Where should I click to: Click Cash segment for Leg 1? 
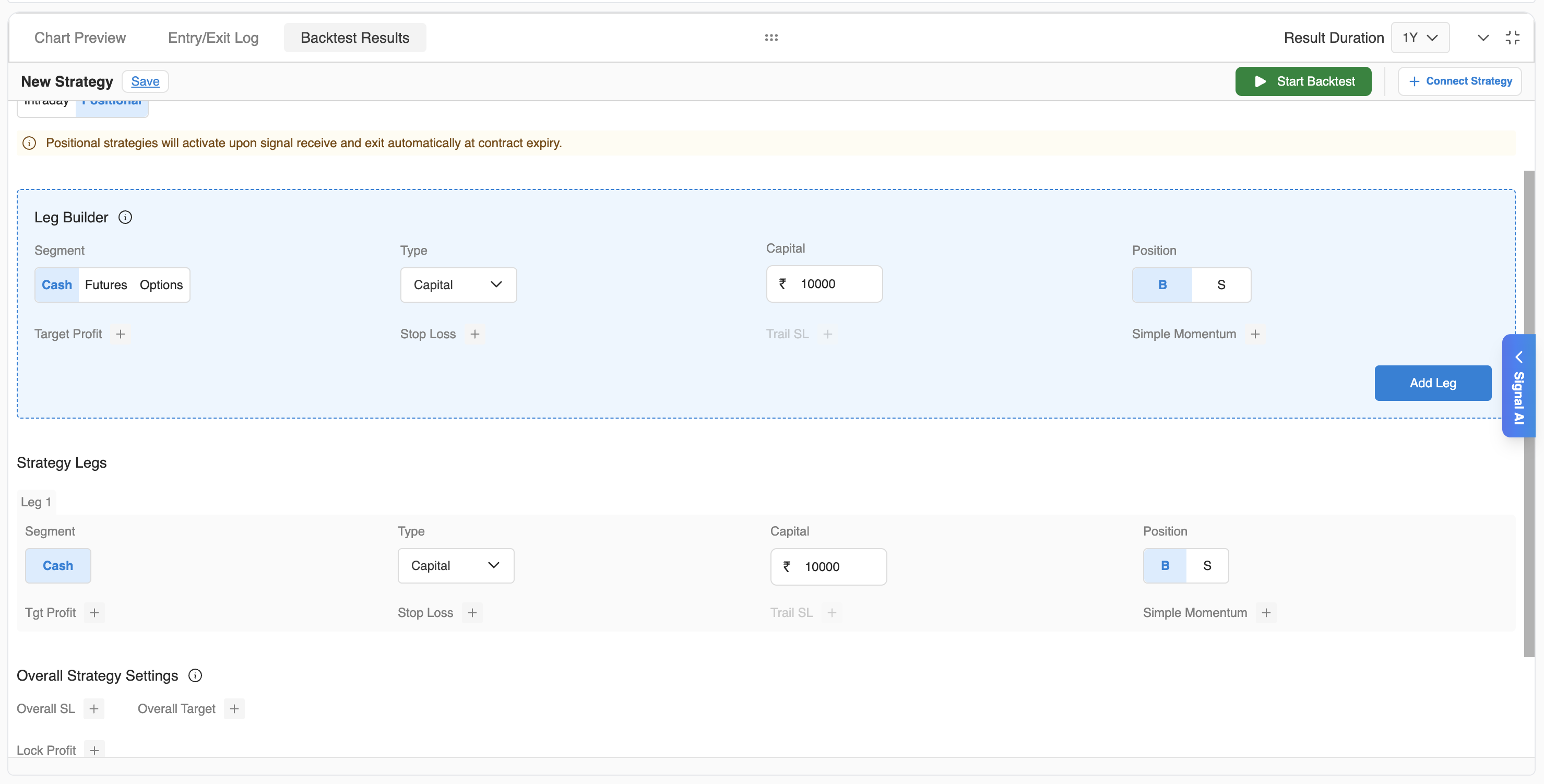click(58, 565)
